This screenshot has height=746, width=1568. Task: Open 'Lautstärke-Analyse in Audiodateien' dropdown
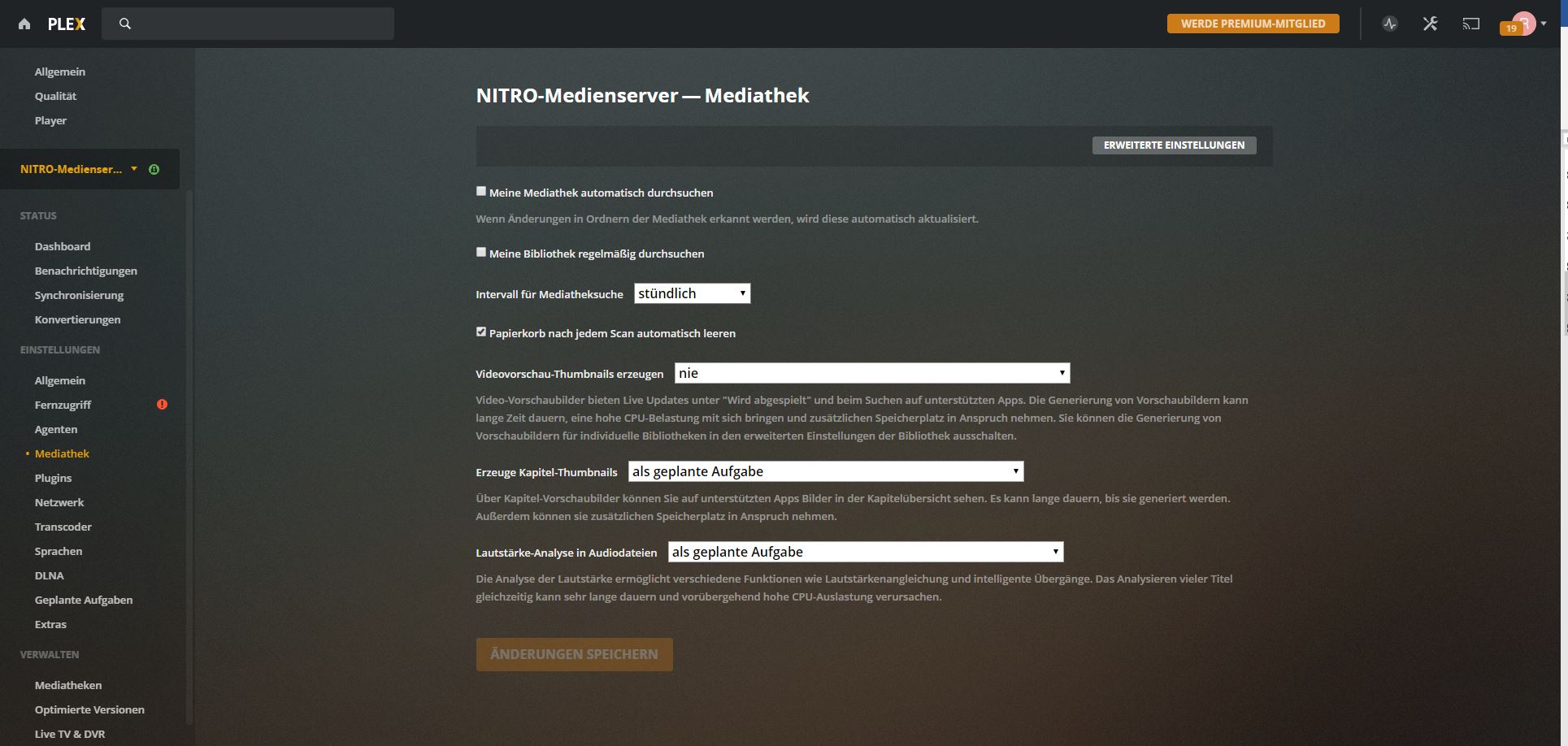(x=866, y=552)
